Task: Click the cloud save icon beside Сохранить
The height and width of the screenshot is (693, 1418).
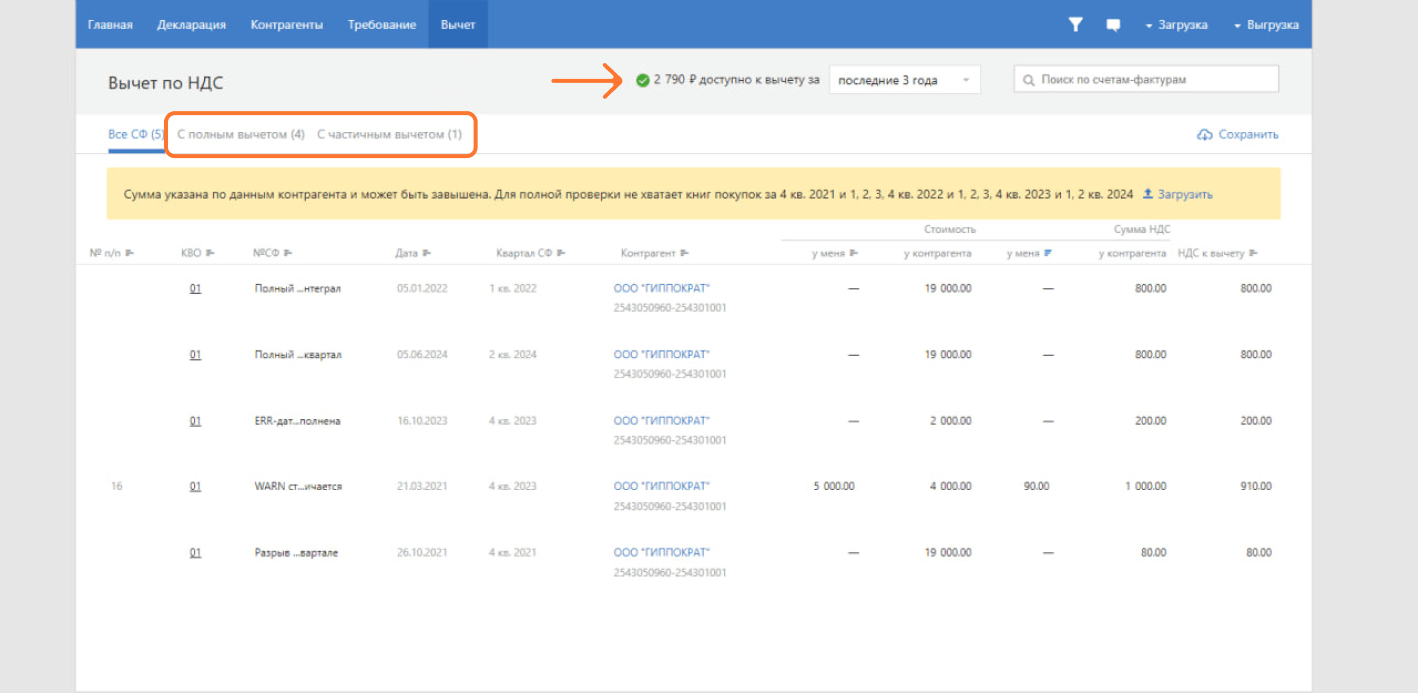Action: click(x=1205, y=135)
